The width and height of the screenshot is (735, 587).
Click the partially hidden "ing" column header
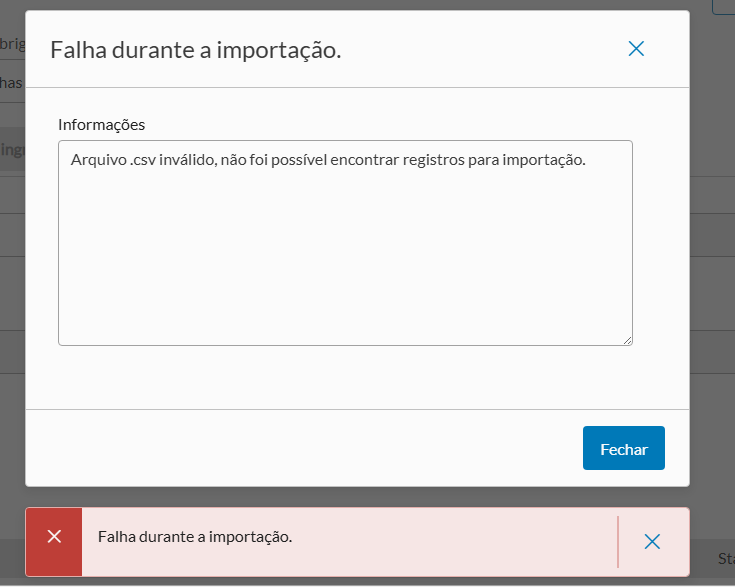click(x=12, y=150)
